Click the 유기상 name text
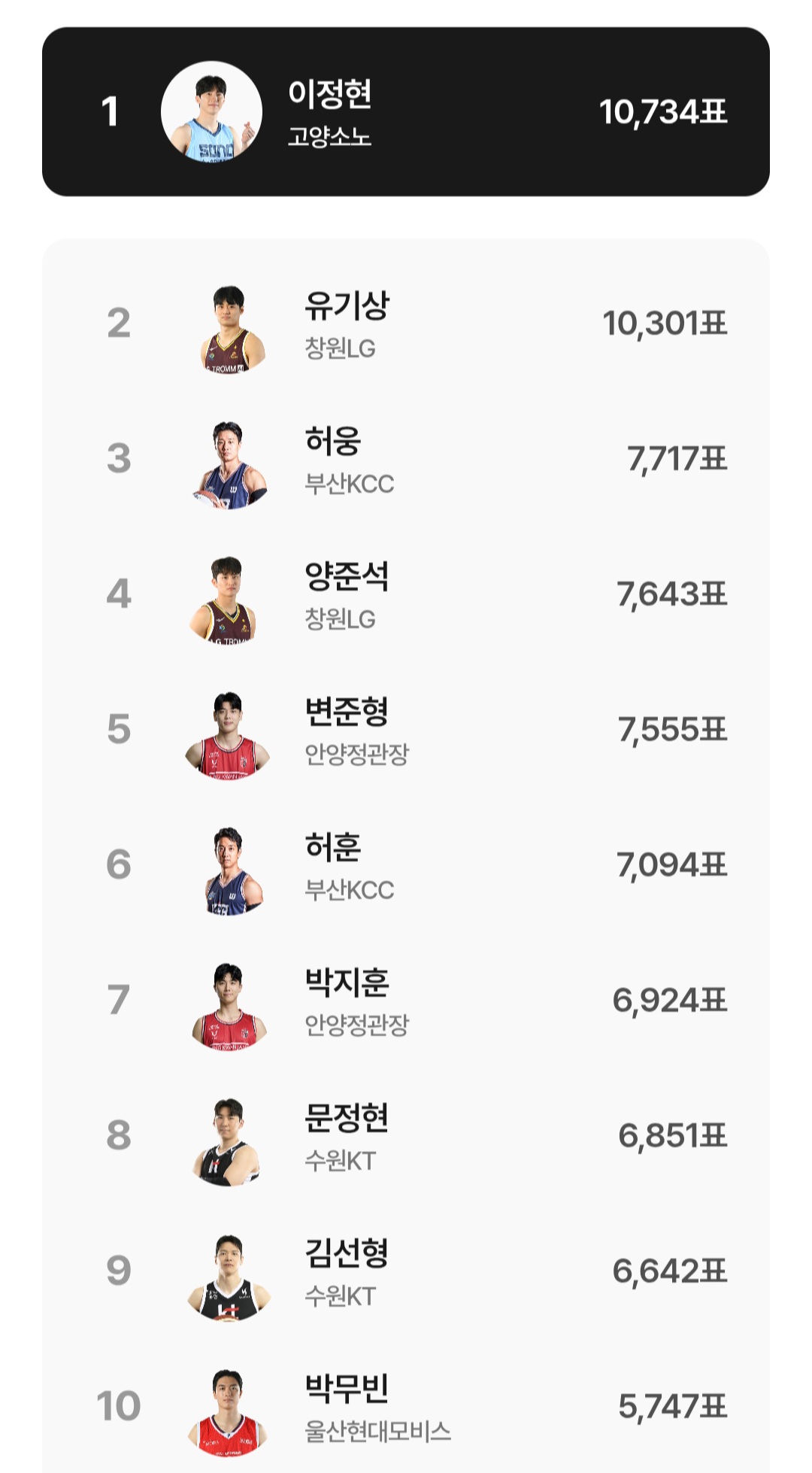 [347, 305]
